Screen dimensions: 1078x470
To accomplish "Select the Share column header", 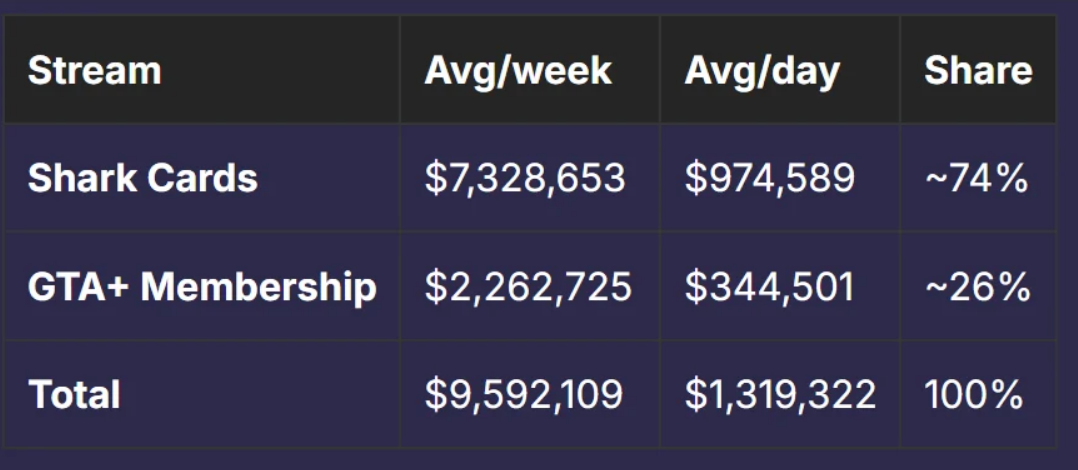I will point(977,71).
